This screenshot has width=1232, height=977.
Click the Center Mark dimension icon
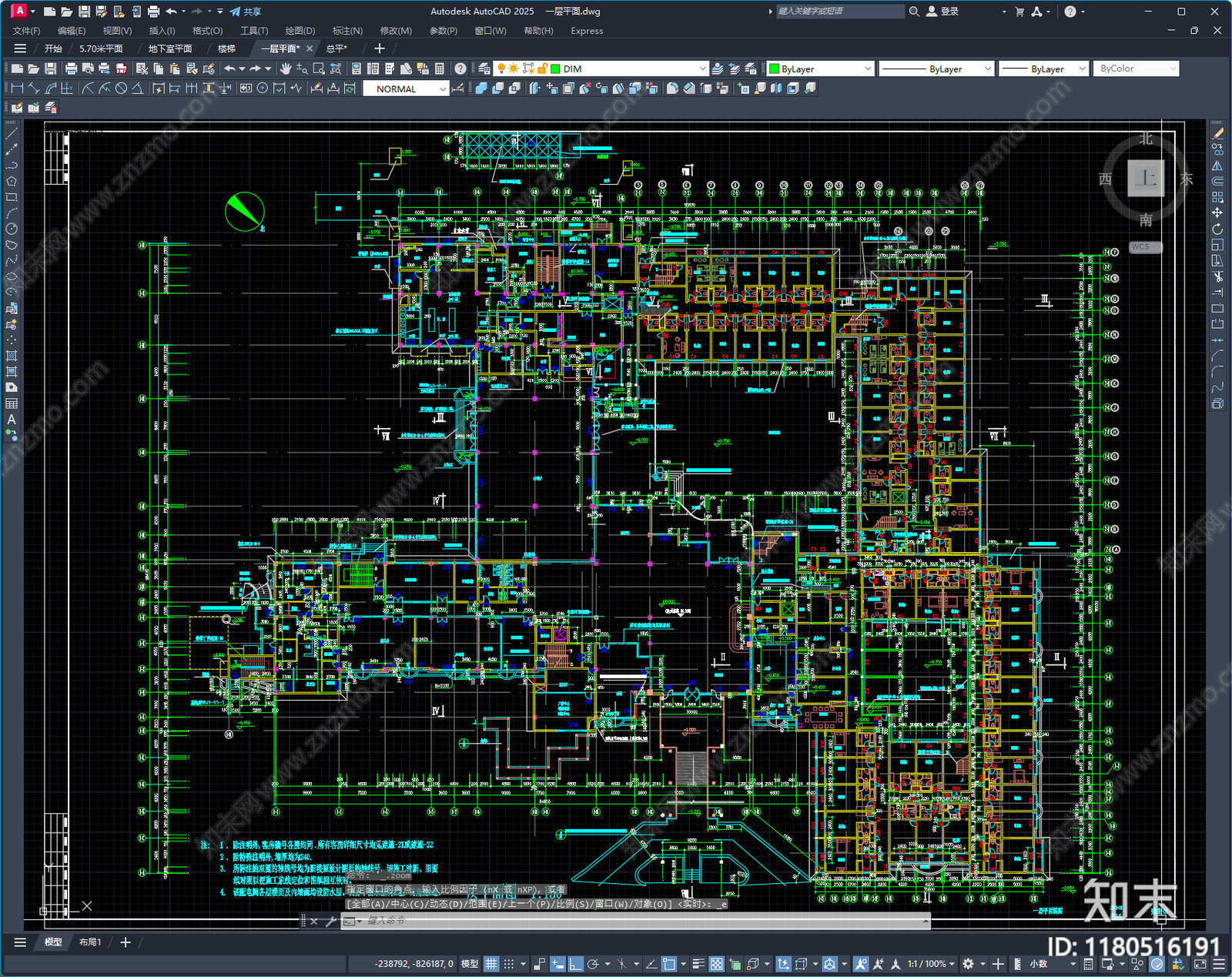point(263,89)
